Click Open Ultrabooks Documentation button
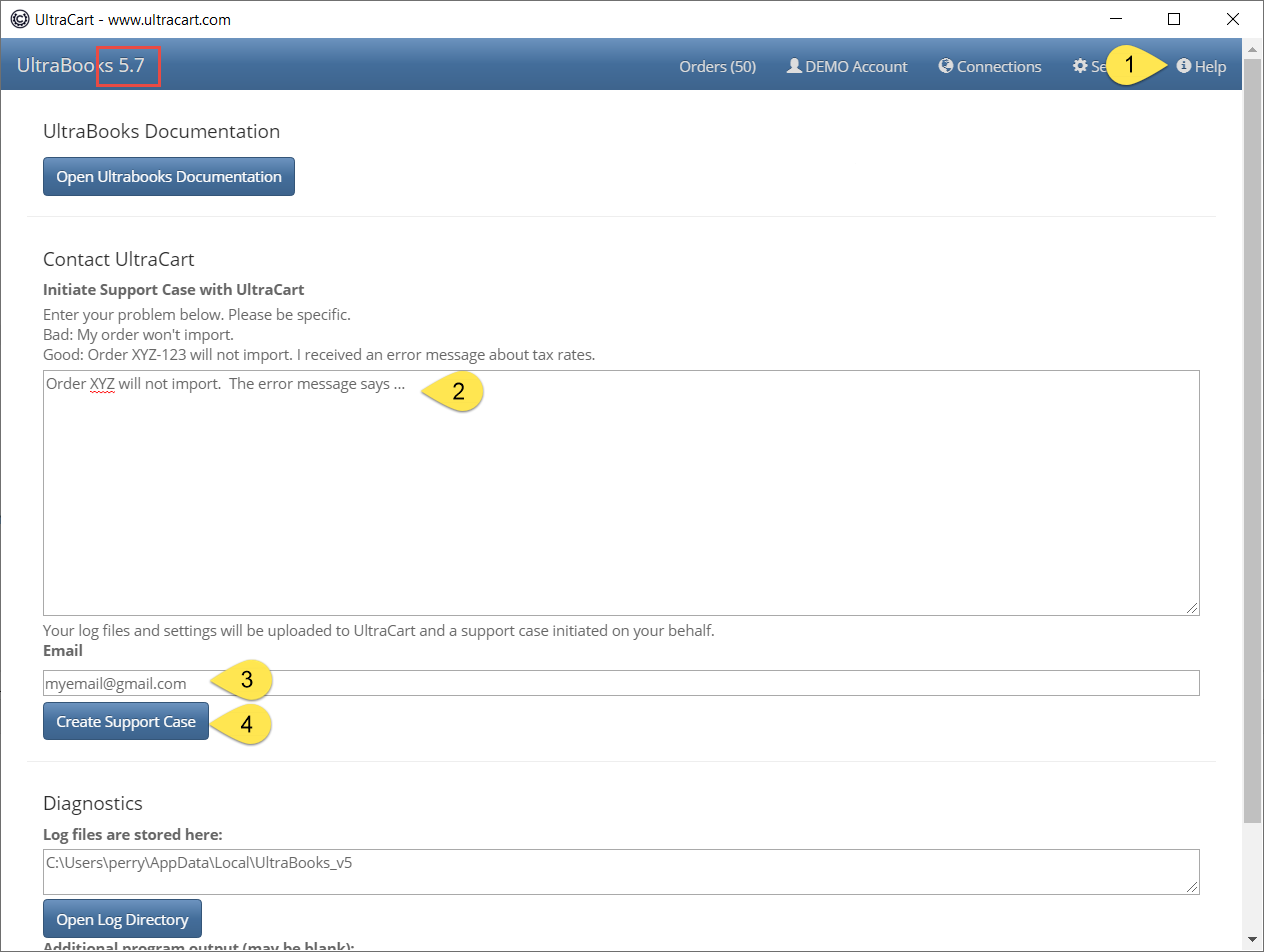The height and width of the screenshot is (952, 1264). click(169, 176)
